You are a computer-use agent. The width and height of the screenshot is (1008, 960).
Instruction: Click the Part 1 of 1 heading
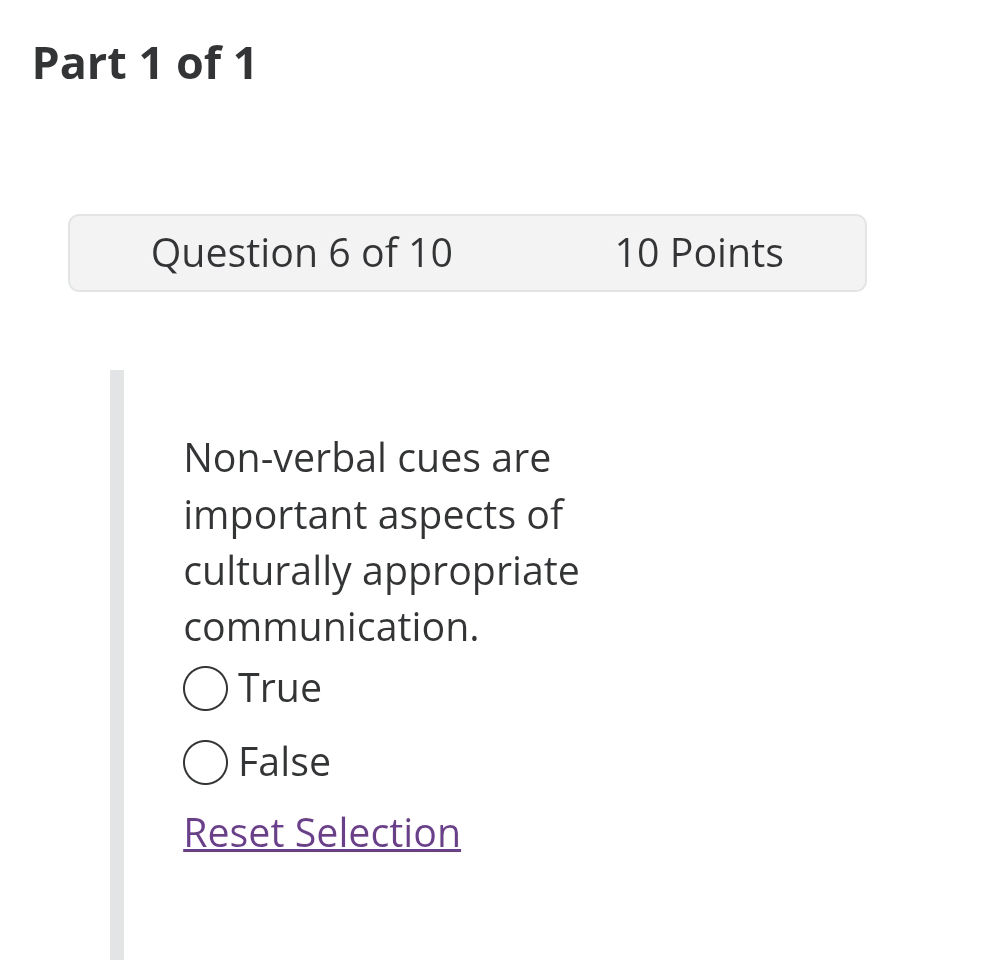144,62
